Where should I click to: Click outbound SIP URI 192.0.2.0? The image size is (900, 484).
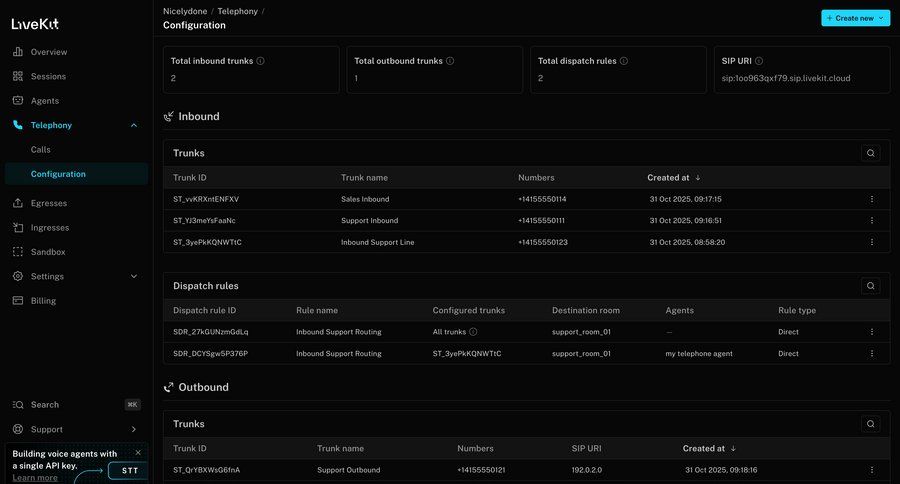coord(587,470)
